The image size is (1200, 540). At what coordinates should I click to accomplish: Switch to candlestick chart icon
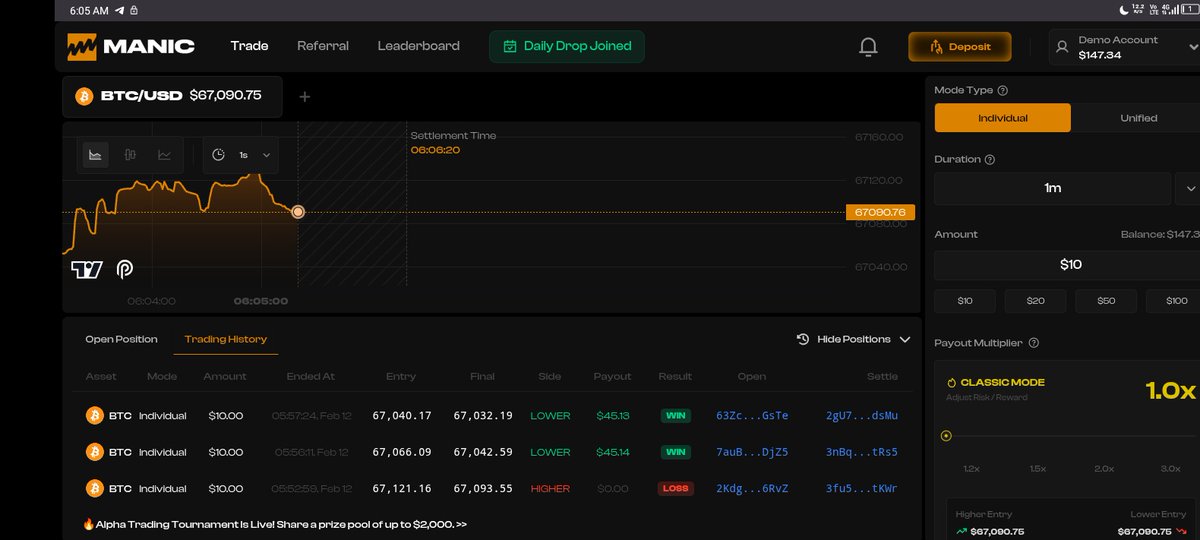[130, 155]
